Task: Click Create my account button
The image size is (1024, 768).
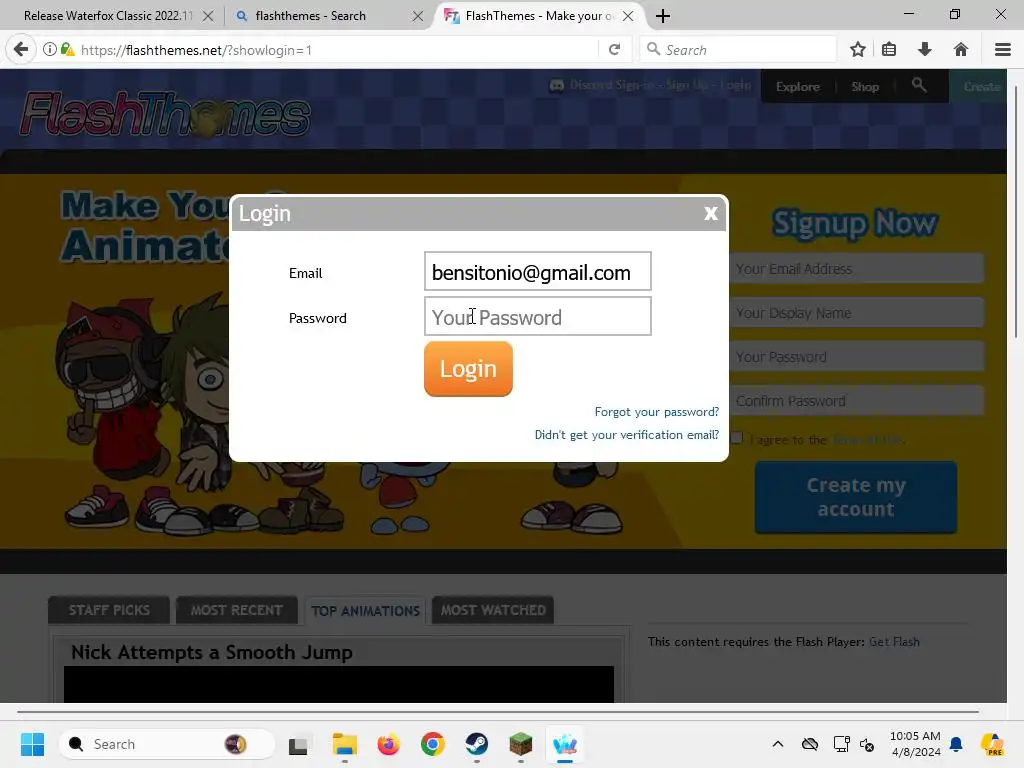Action: coord(856,497)
